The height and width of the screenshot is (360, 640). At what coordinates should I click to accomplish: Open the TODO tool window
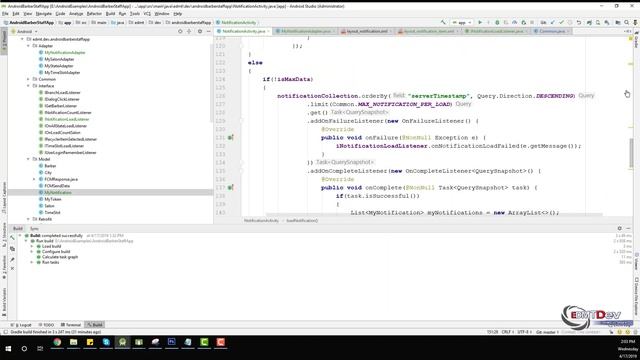click(47, 325)
